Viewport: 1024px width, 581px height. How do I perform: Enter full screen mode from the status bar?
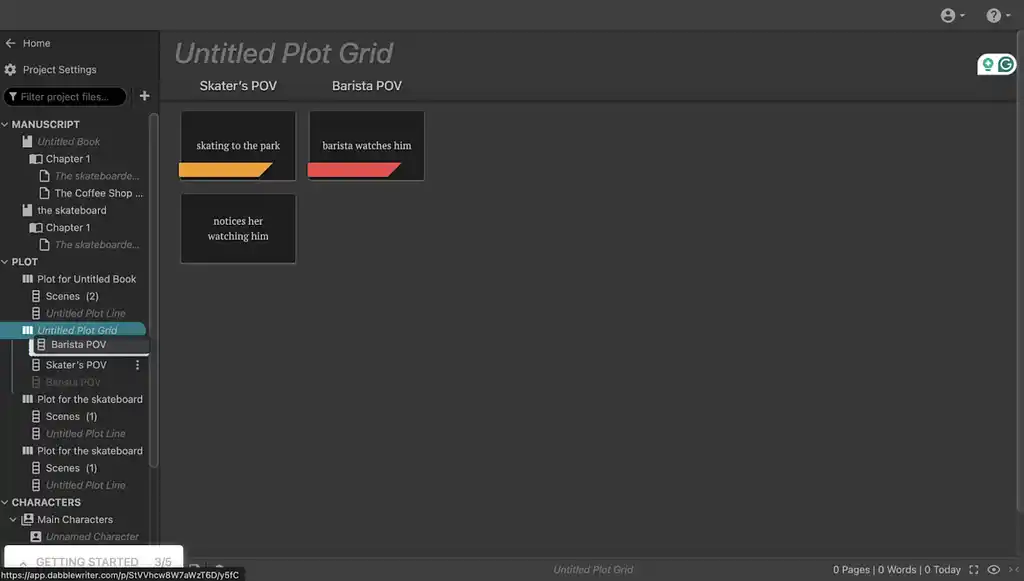tap(974, 570)
